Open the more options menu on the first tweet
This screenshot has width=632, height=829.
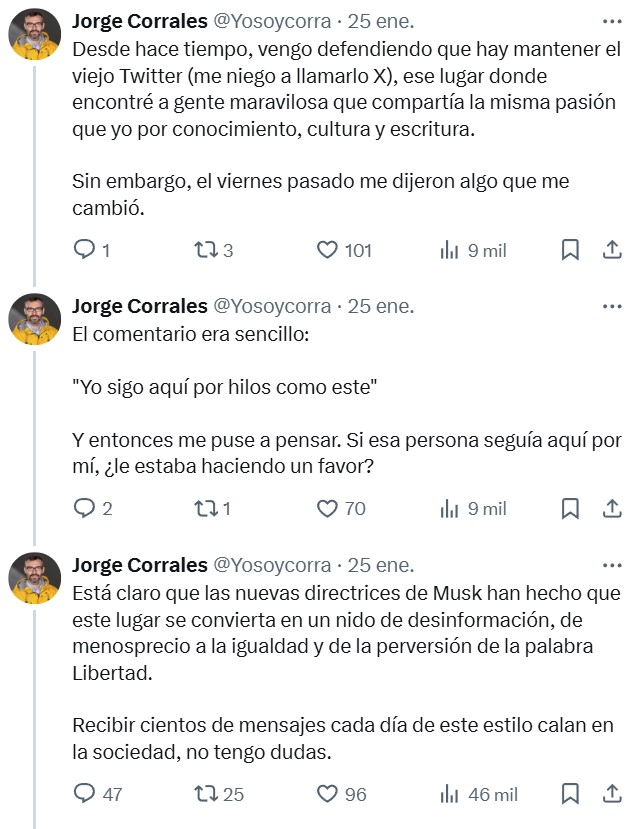tap(612, 22)
